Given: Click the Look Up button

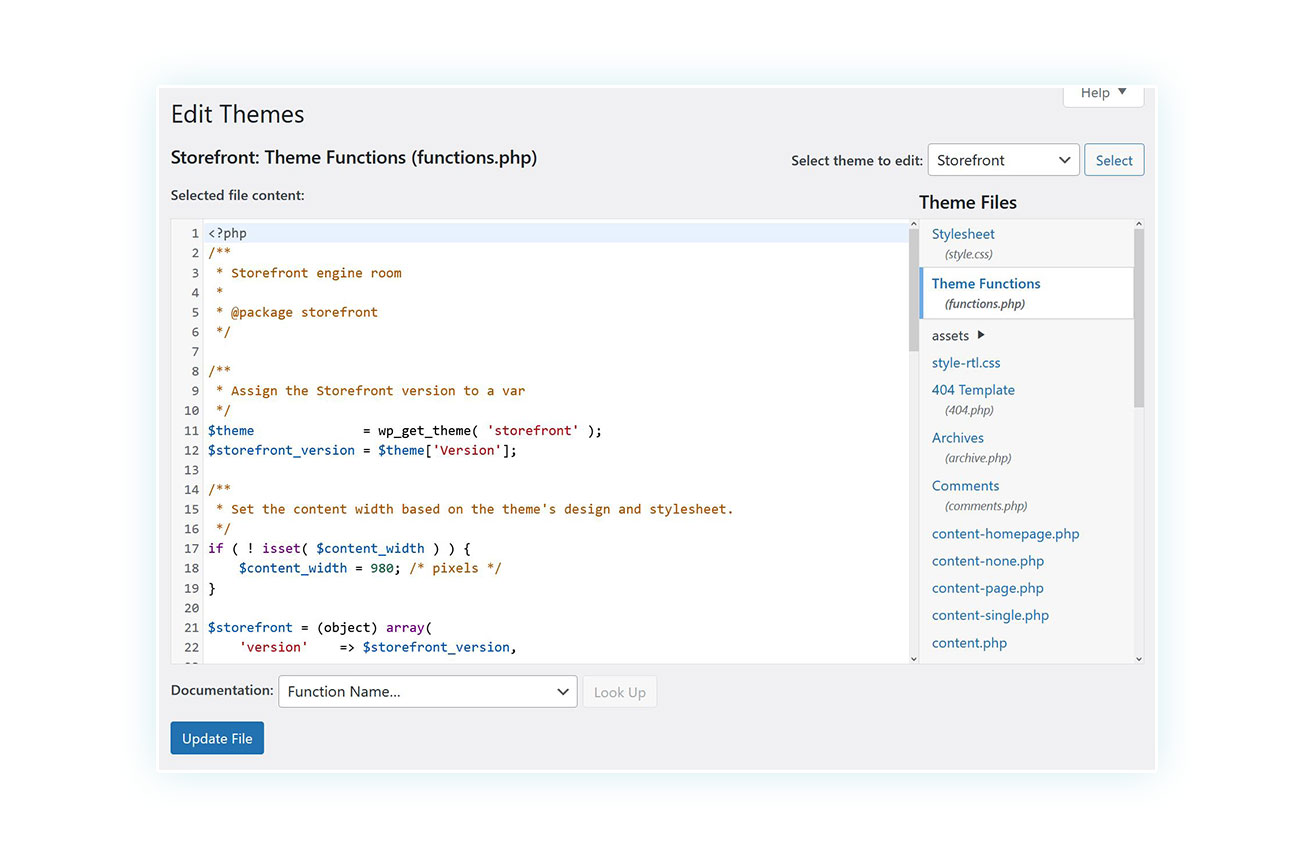Looking at the screenshot, I should click(x=620, y=692).
